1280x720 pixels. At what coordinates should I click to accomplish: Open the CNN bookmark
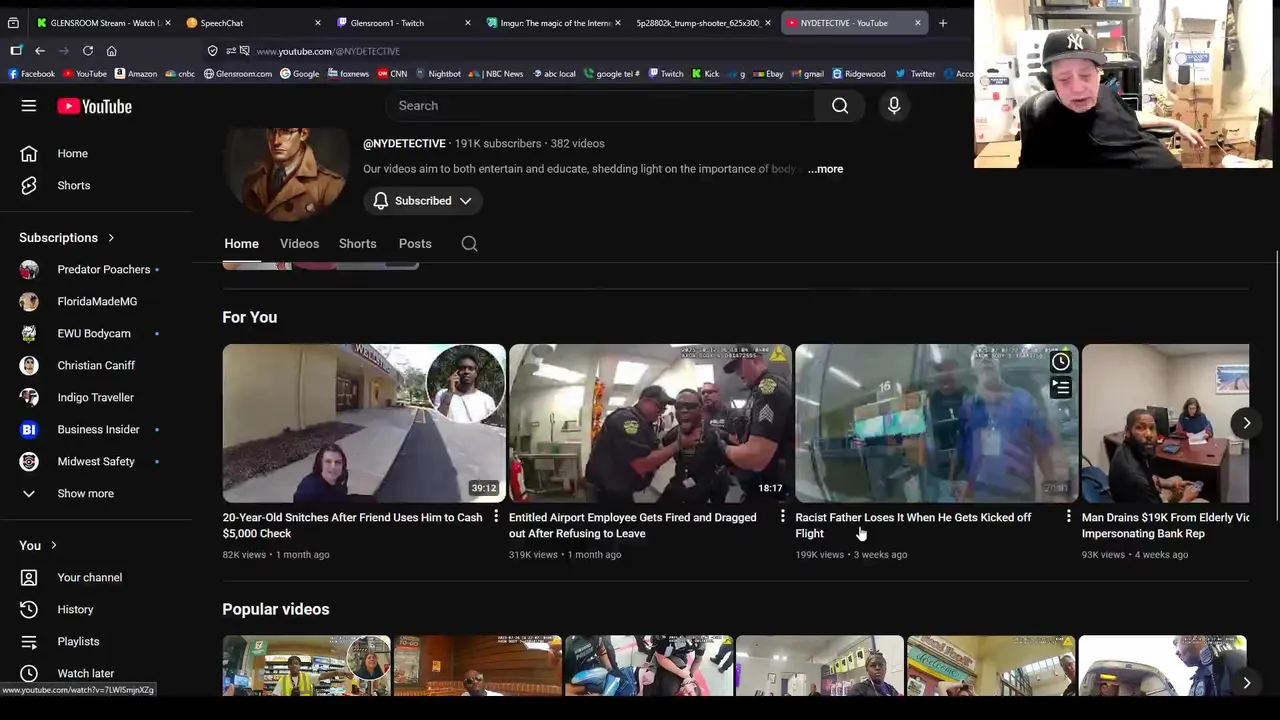(392, 73)
